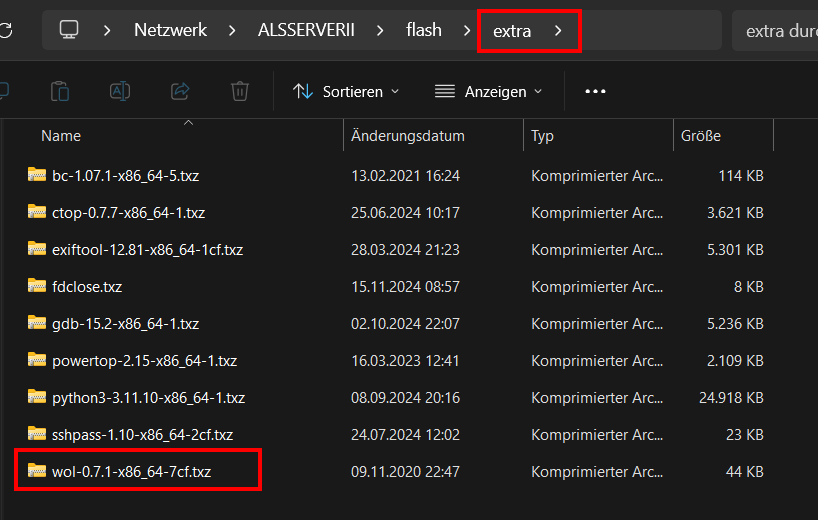Viewport: 818px width, 520px height.
Task: Expand the chevron after Netzwerk
Action: [232, 31]
